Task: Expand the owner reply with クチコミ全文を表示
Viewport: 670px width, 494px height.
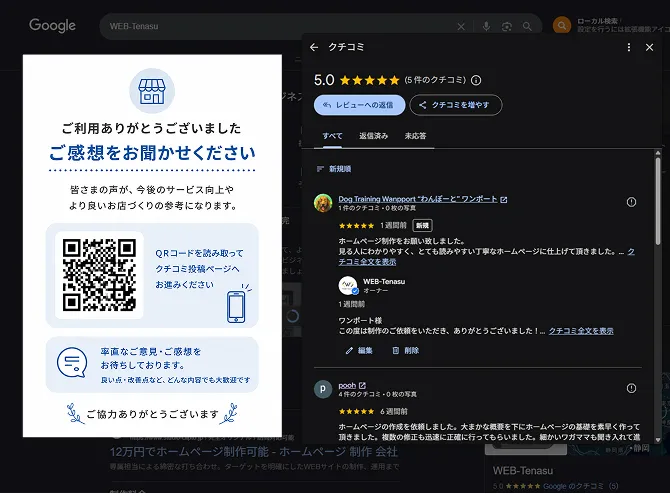Action: pos(581,331)
